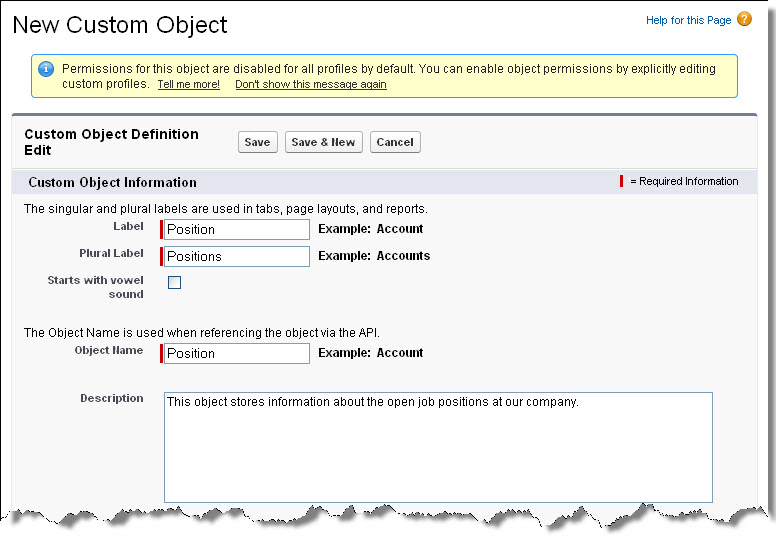The height and width of the screenshot is (536, 776).
Task: Click the Object Name field caption
Action: click(x=109, y=350)
